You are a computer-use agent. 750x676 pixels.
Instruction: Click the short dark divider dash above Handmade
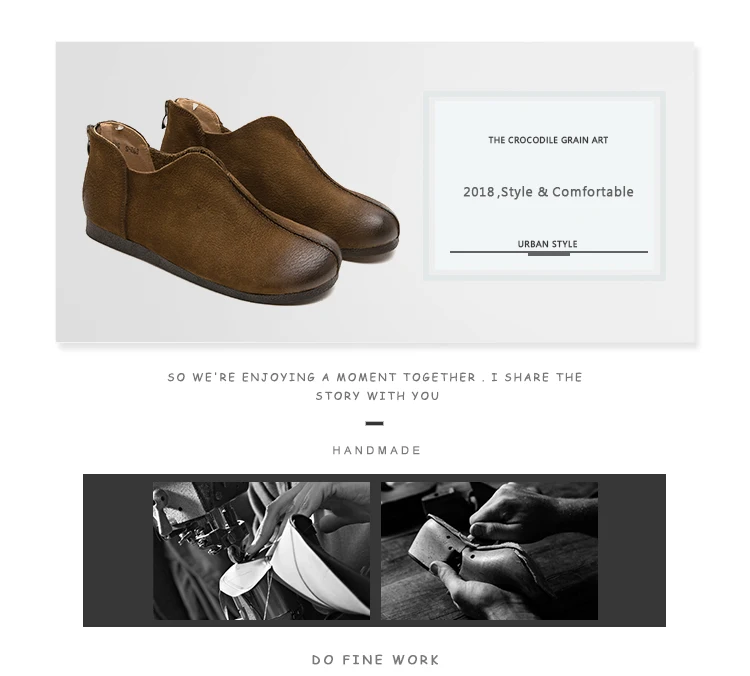pyautogui.click(x=375, y=423)
